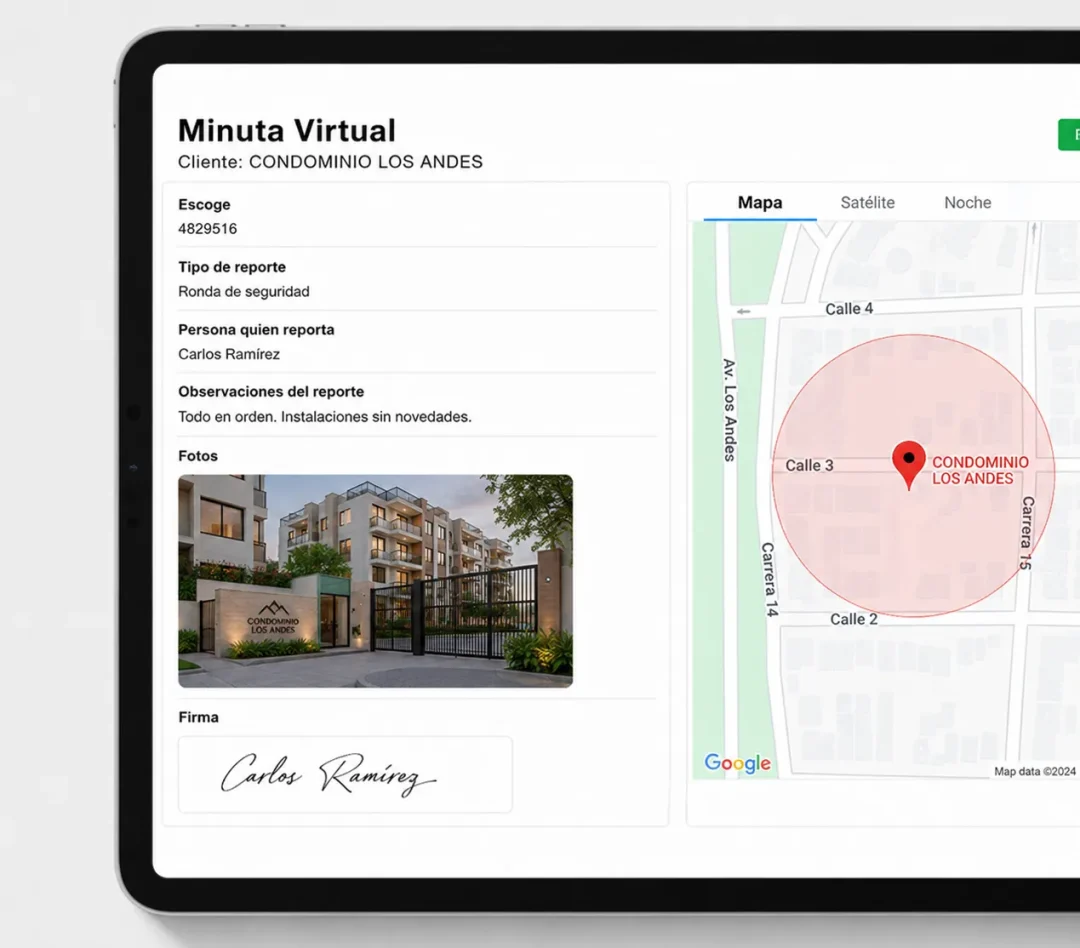Image resolution: width=1080 pixels, height=948 pixels.
Task: Click the Firma section label
Action: coord(198,717)
